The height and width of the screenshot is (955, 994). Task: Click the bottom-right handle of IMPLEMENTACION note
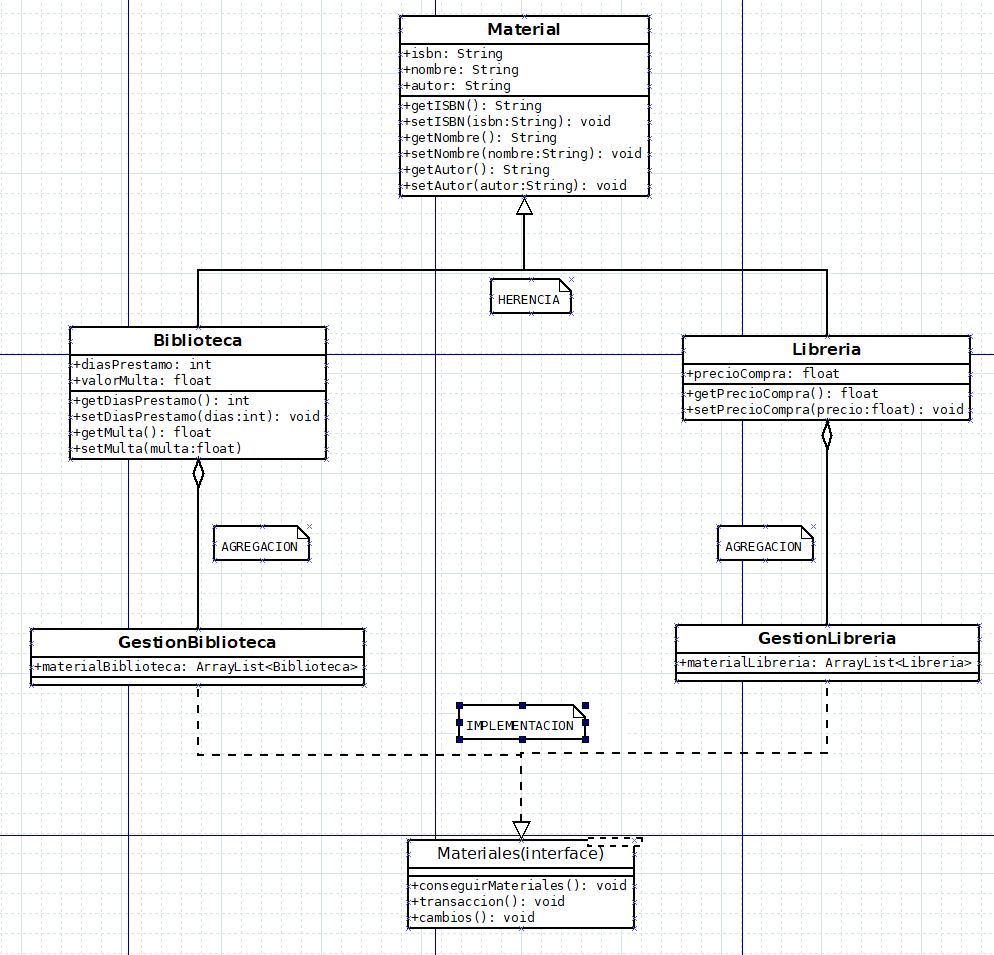pos(585,739)
